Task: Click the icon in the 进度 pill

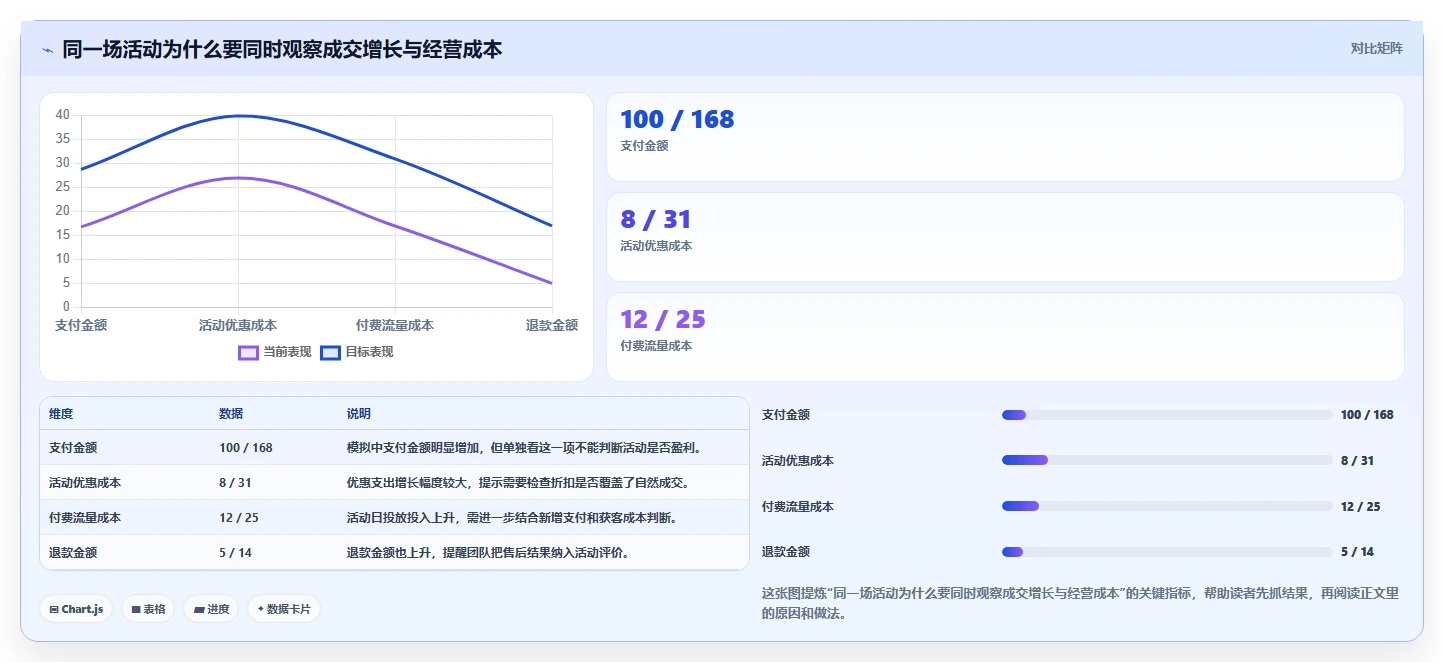Action: coord(199,609)
